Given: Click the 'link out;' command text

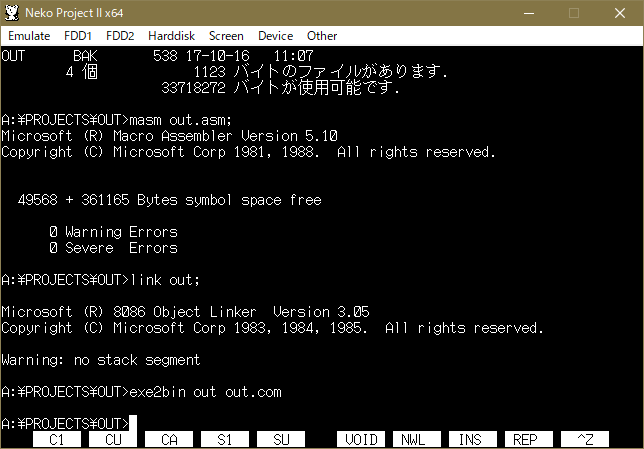Looking at the screenshot, I should click(165, 280).
